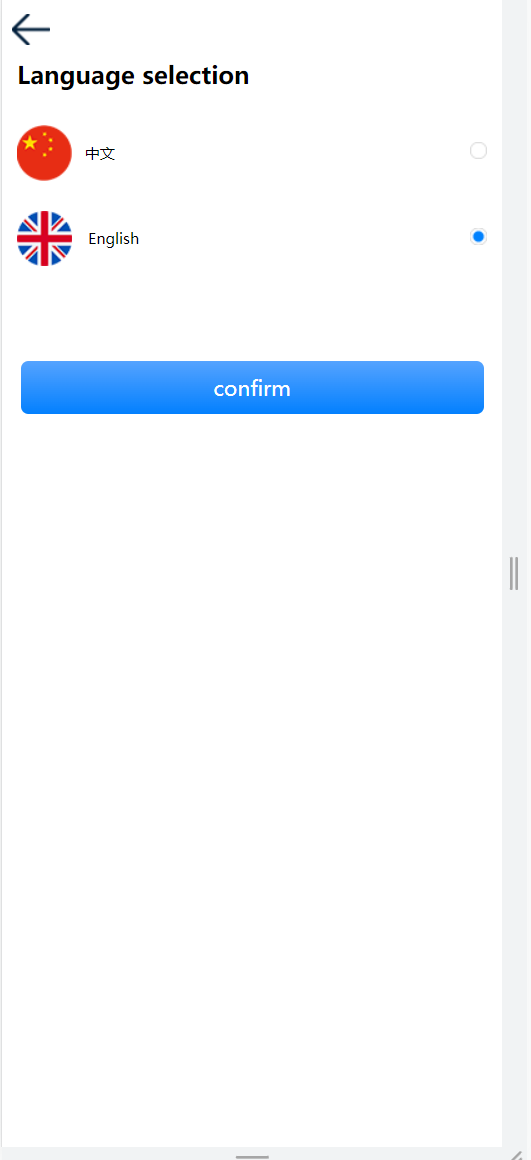Choose the English language label

tap(114, 239)
